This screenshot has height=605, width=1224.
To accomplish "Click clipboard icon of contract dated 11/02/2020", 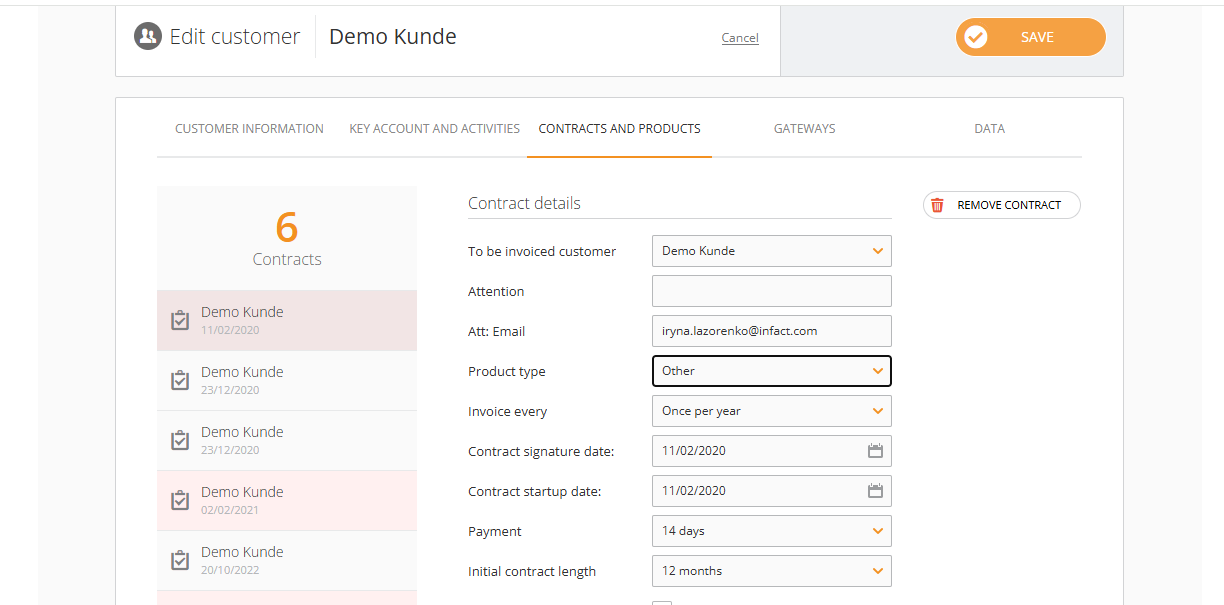I will pyautogui.click(x=180, y=320).
